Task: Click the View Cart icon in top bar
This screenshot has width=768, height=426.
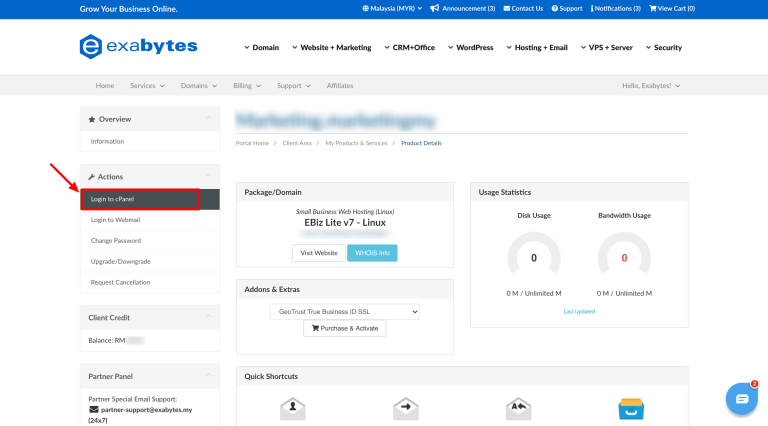Action: point(652,8)
